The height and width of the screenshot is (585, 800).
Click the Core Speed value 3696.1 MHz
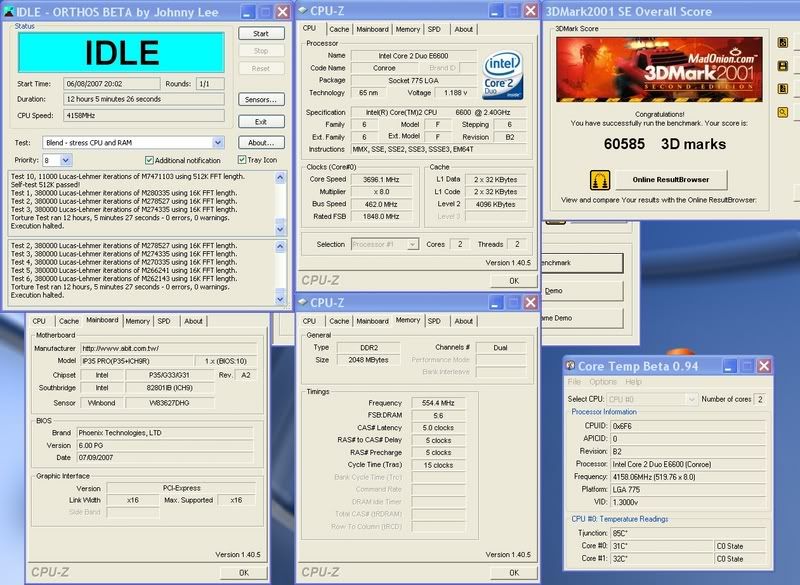tap(381, 180)
